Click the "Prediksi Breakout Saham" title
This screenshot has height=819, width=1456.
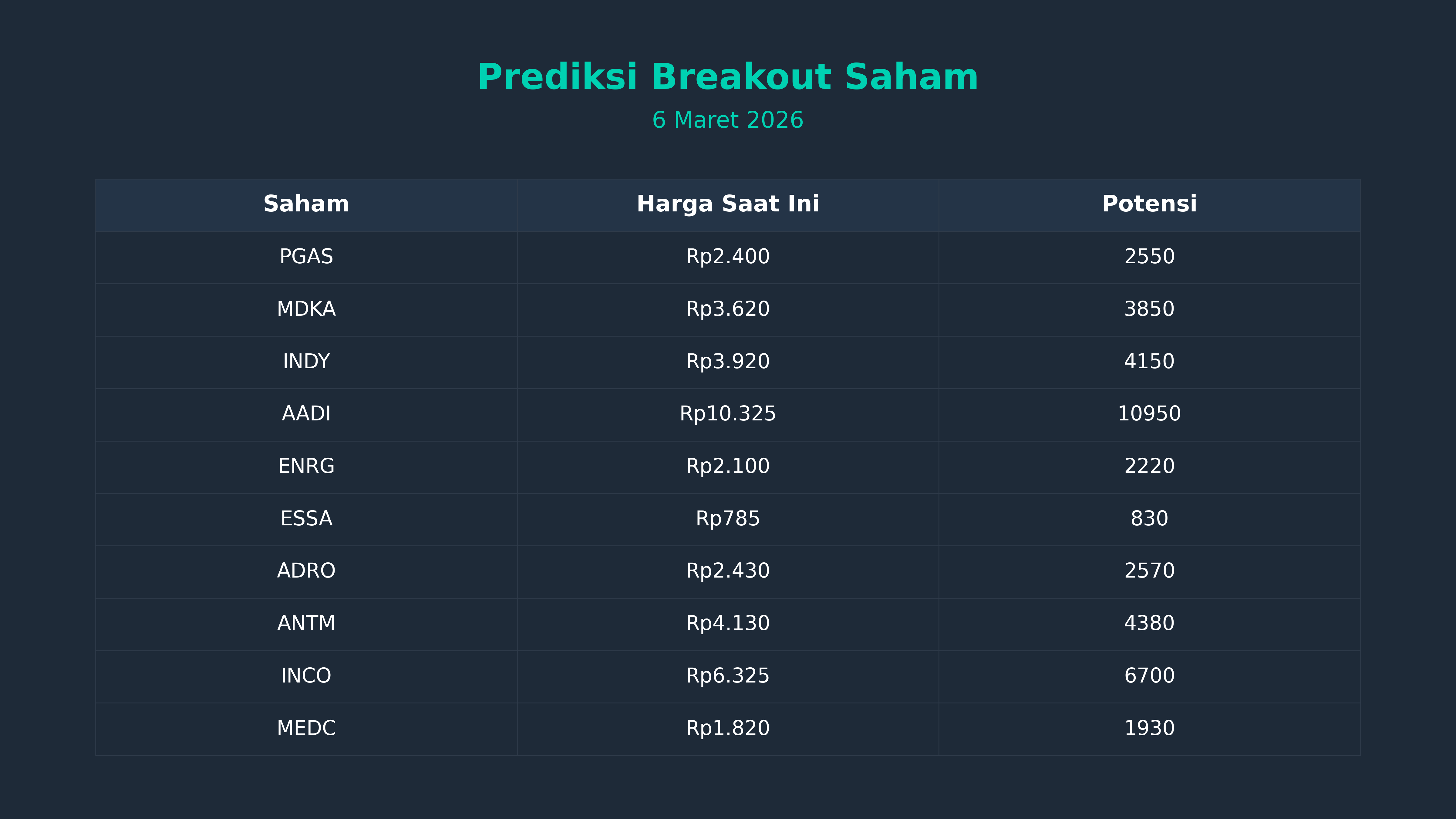click(x=727, y=77)
